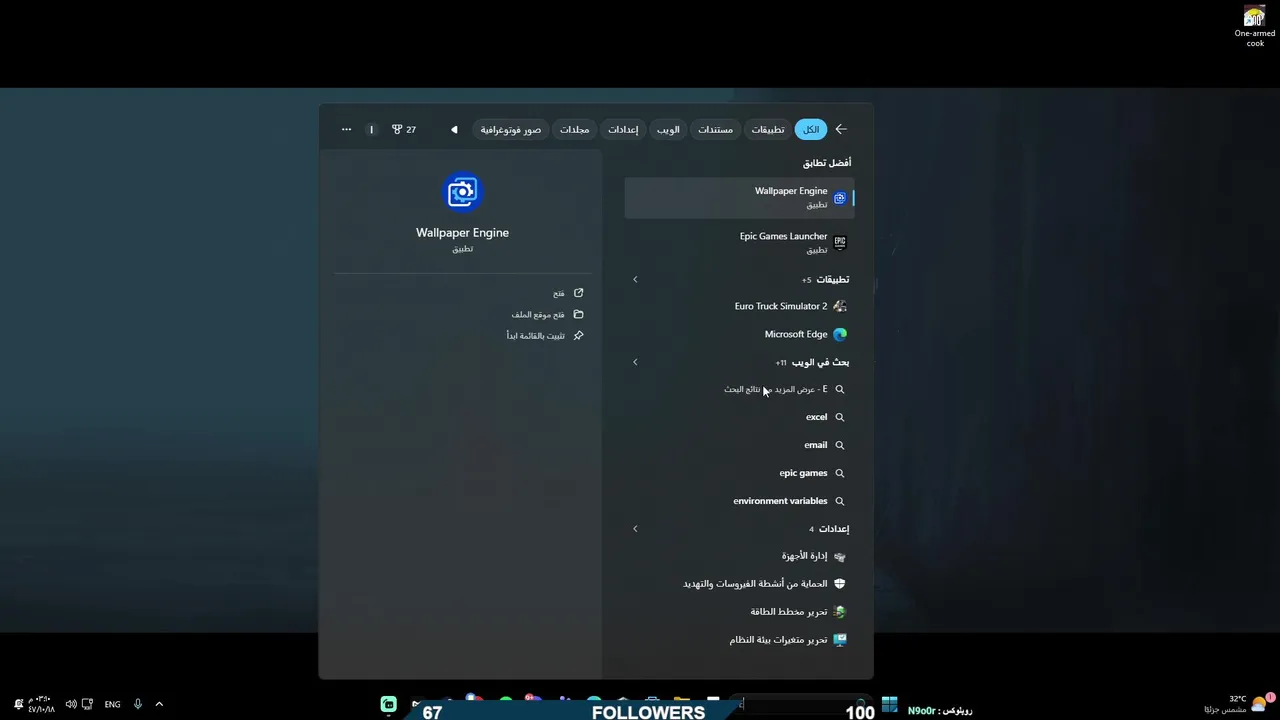
Task: Choose فتح موقع الملف (open file location)
Action: (x=547, y=314)
